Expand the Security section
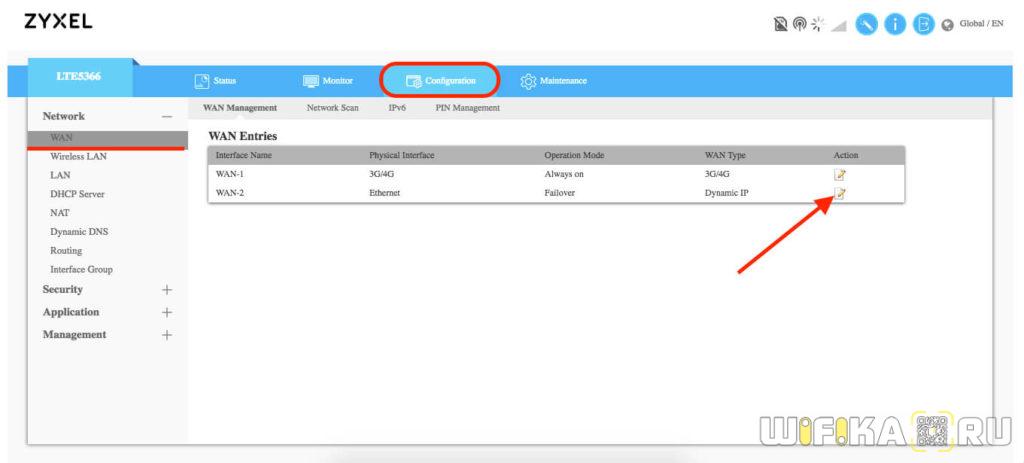Screen dimensions: 1024x463 [x=166, y=290]
